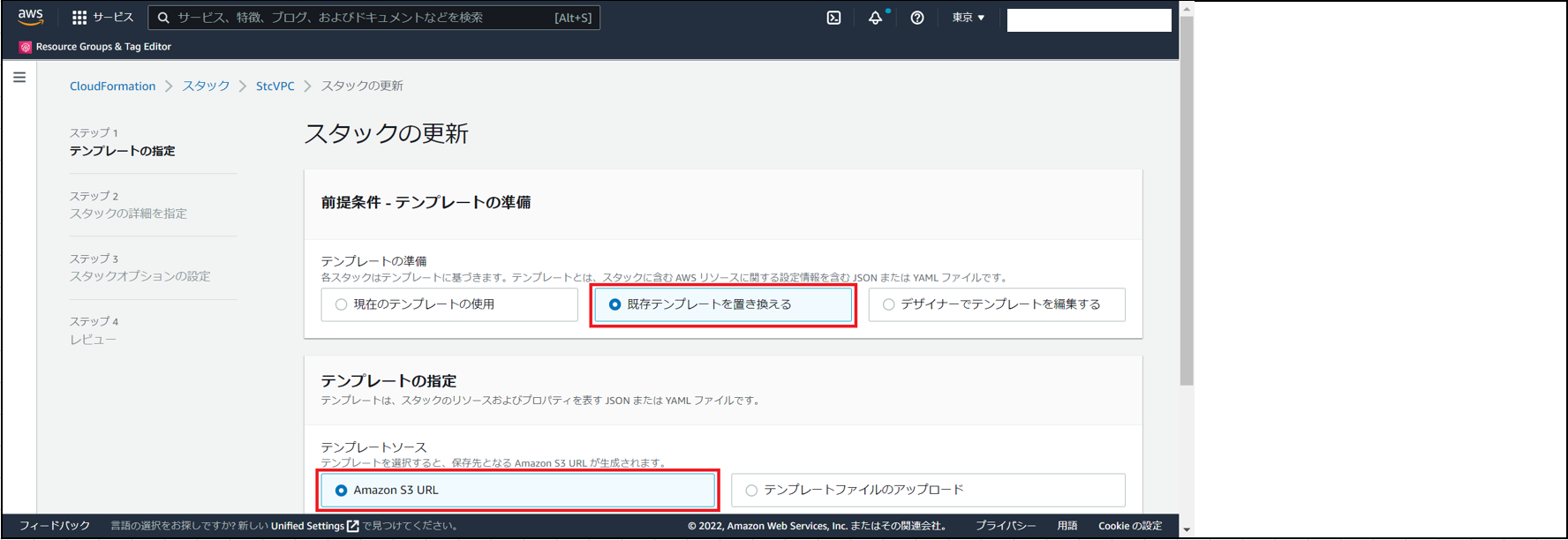The image size is (1568, 540).
Task: Click the search magnifier icon
Action: [163, 18]
